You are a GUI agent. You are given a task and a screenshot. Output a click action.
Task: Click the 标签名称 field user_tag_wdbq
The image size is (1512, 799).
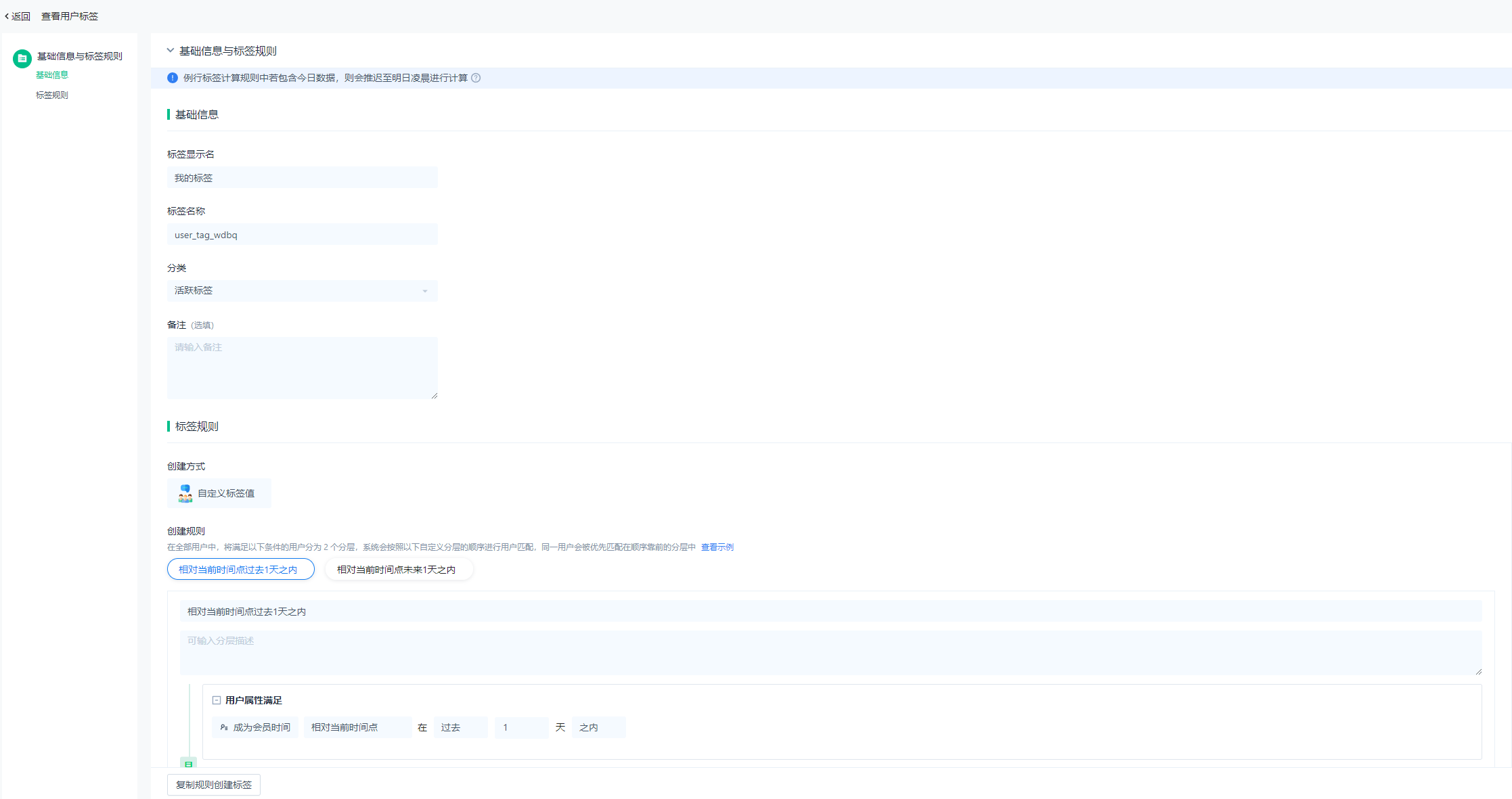[303, 235]
